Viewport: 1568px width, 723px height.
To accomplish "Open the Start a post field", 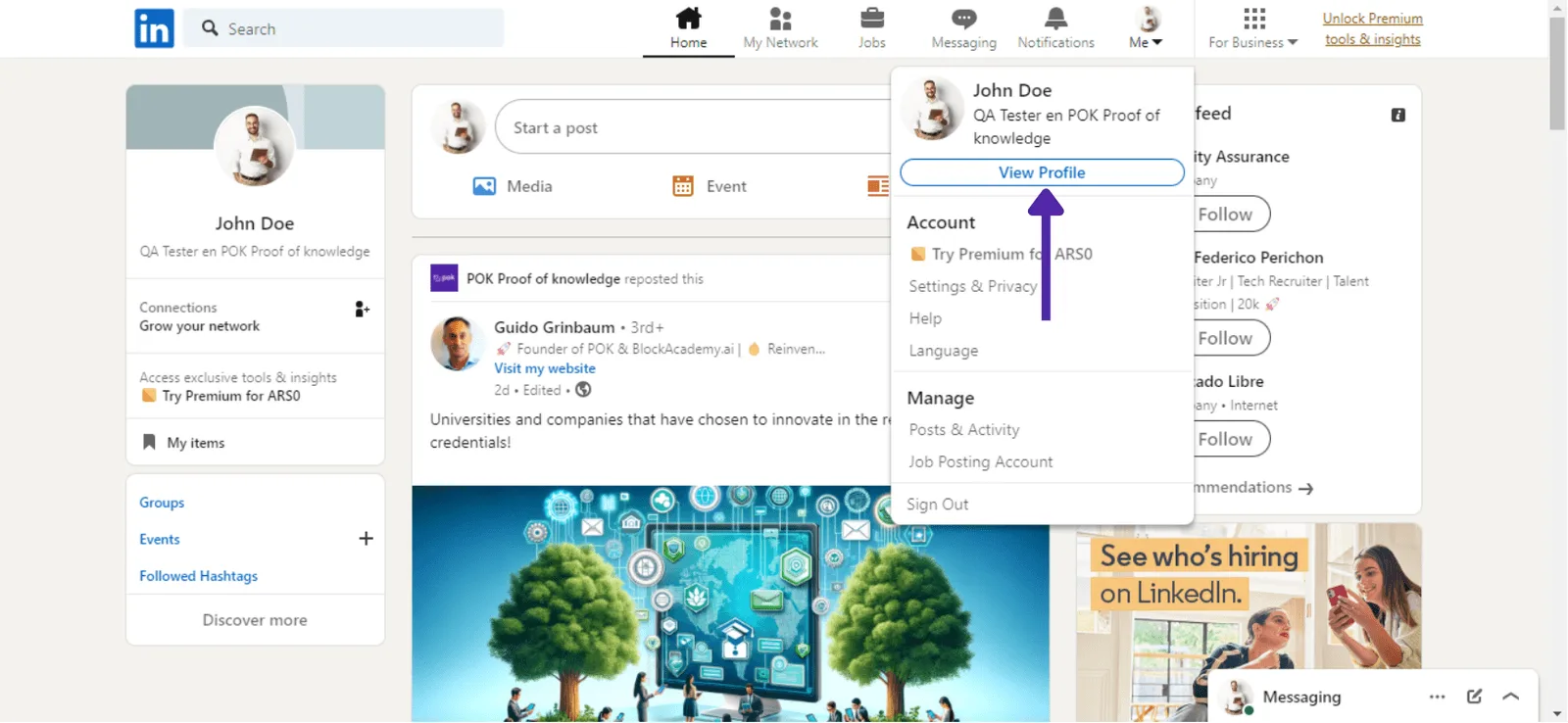I will tap(693, 127).
